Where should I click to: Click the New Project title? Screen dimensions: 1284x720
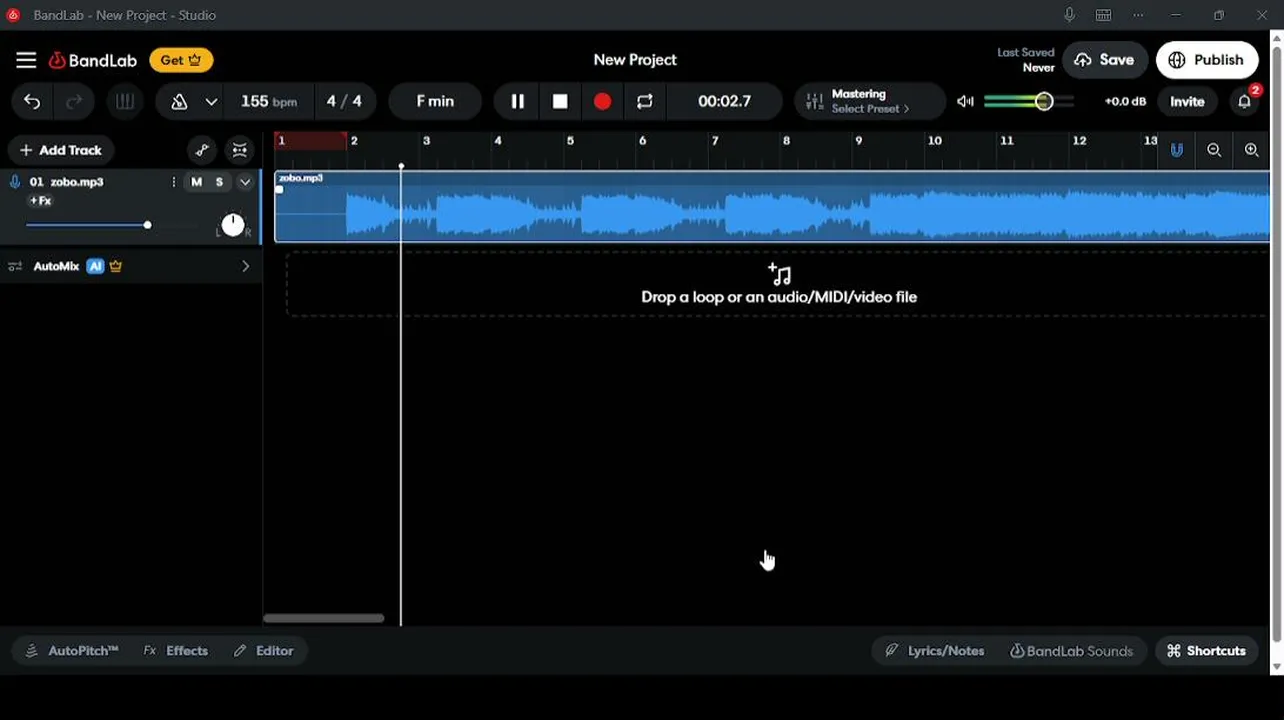click(635, 60)
